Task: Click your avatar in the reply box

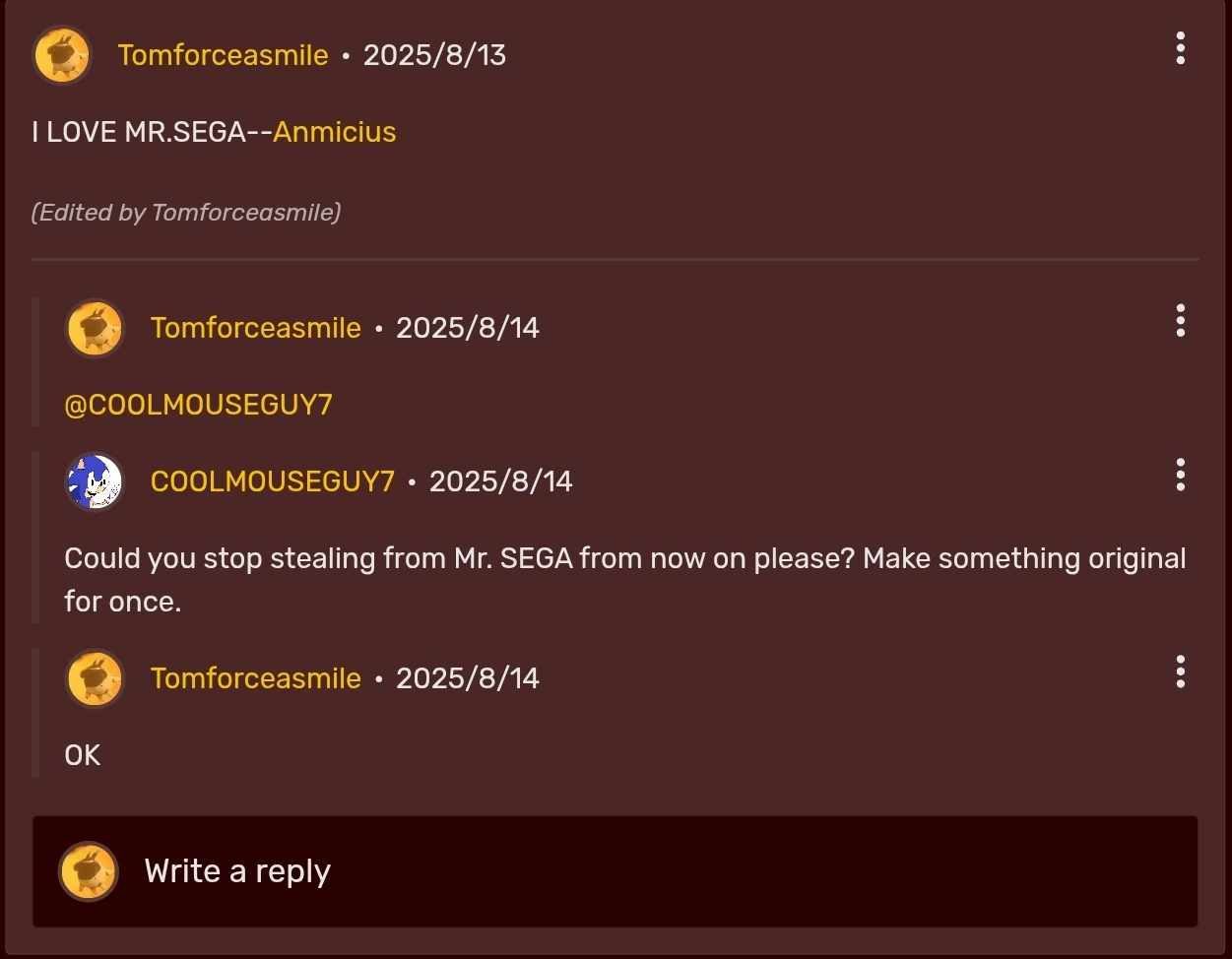Action: pos(89,871)
